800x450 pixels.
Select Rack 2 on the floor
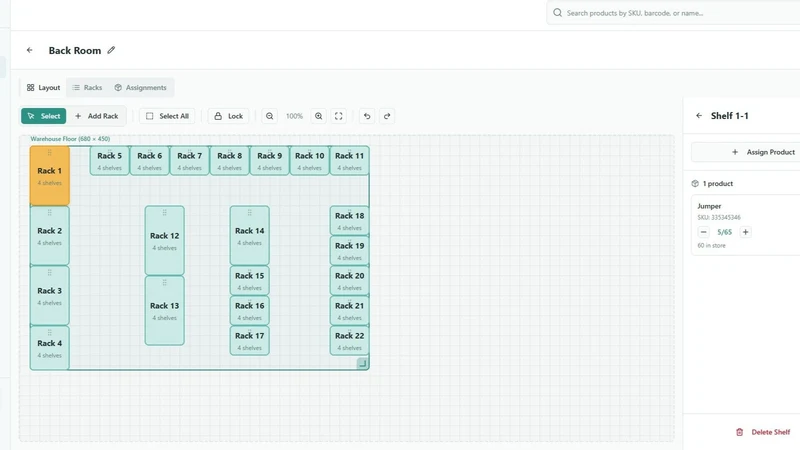pyautogui.click(x=49, y=236)
